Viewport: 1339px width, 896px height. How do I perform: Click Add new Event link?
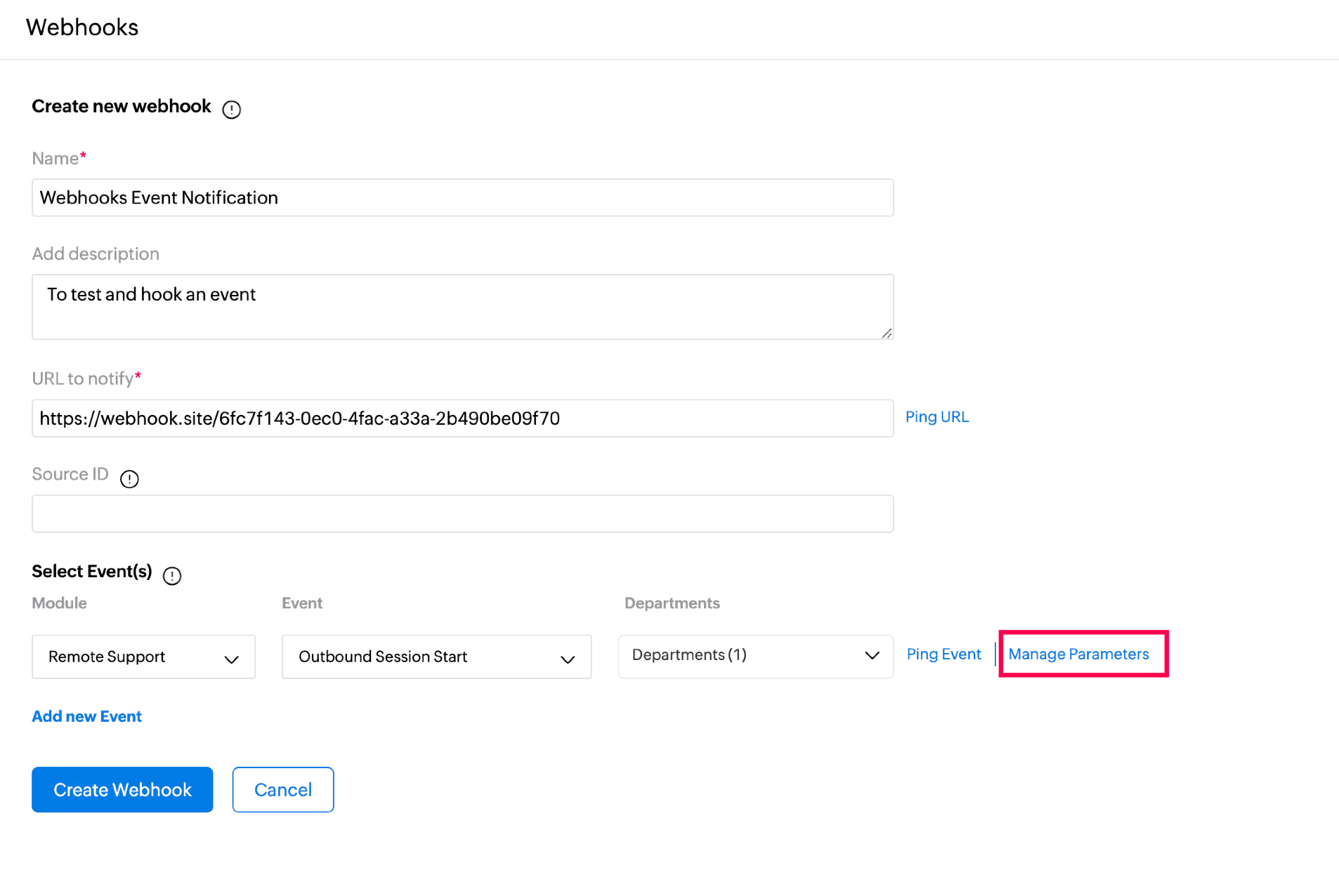(86, 716)
